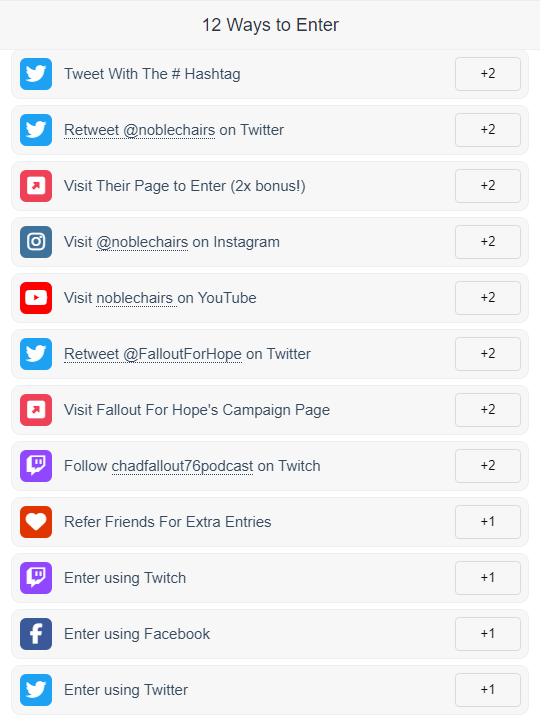Click the Twitter icon beside Tweet With The # Hashtag
The image size is (540, 722).
pos(36,74)
